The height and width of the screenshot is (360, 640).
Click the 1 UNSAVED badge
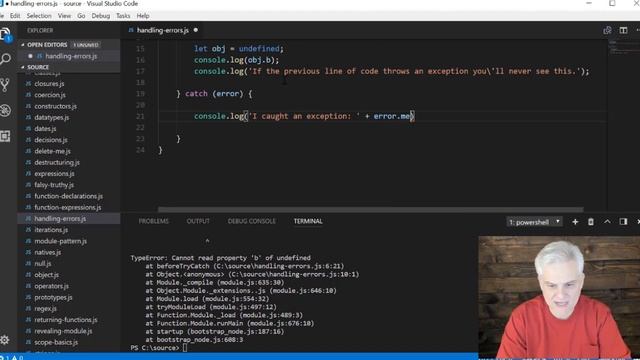point(86,44)
